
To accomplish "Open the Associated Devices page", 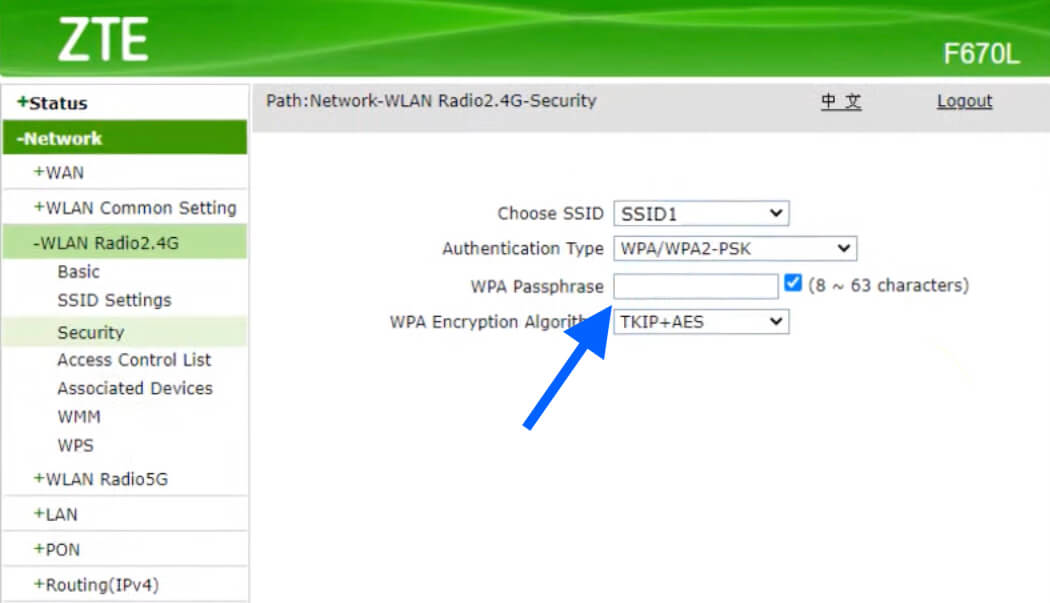I will click(x=135, y=388).
